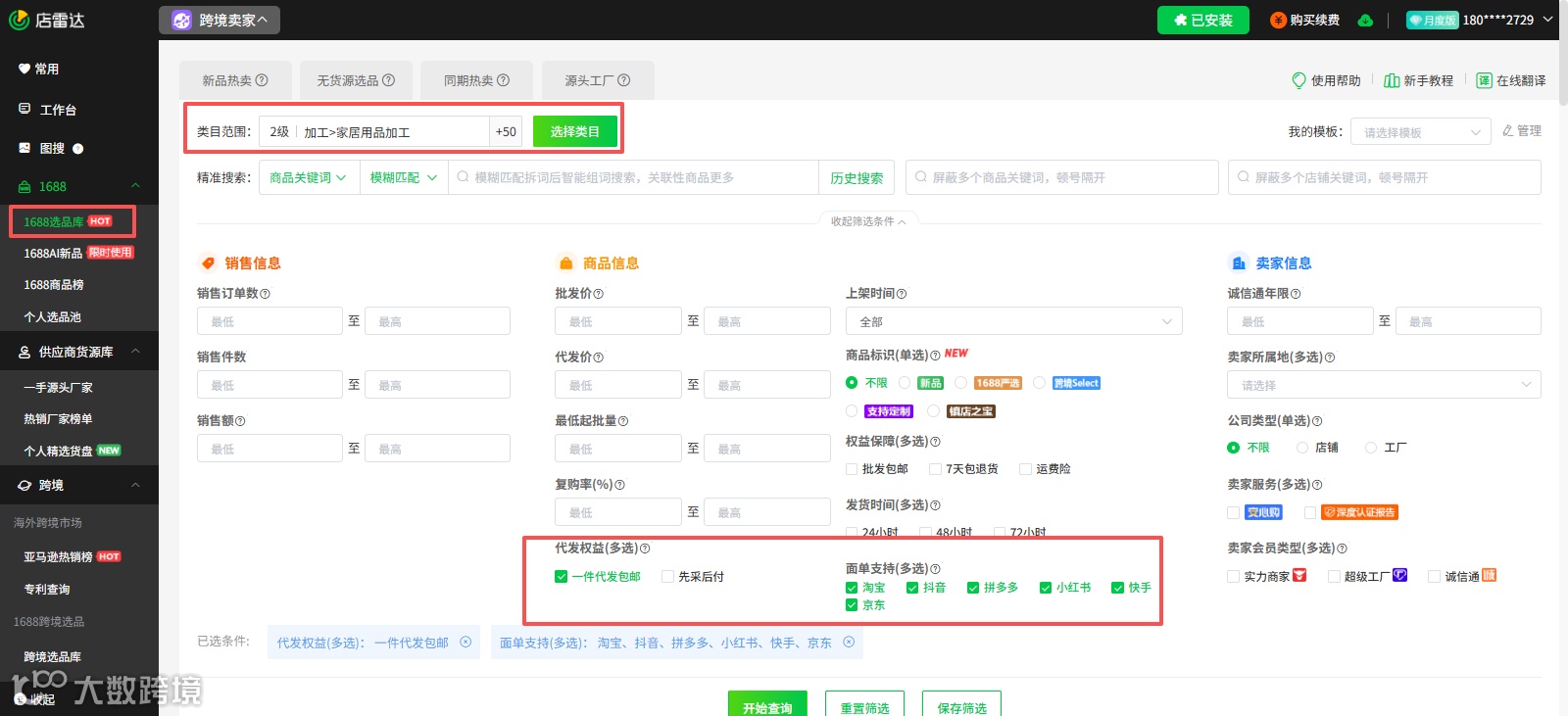Collapse the 收起筛选条件 expander

pos(868,221)
